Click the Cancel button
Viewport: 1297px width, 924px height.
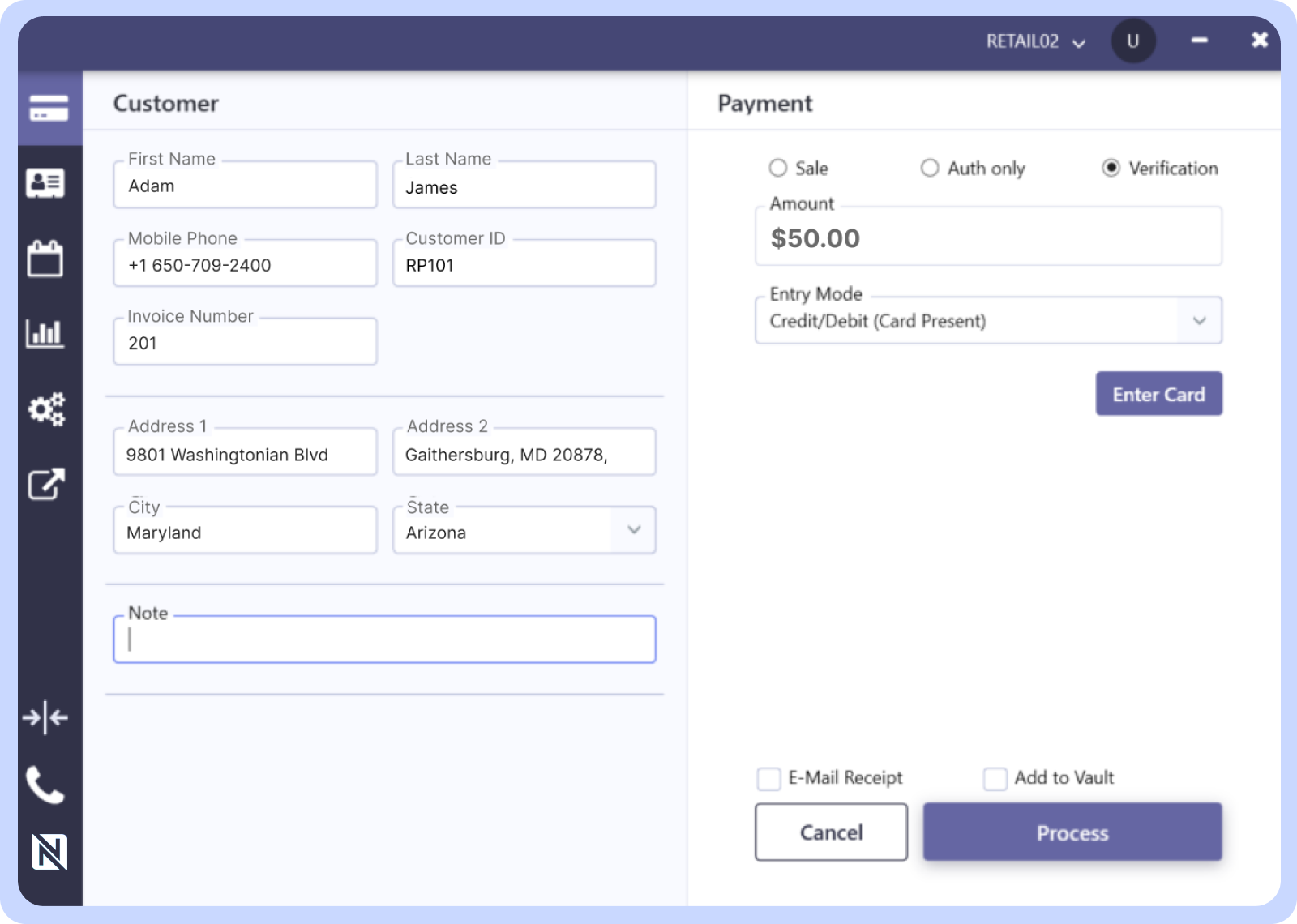831,832
